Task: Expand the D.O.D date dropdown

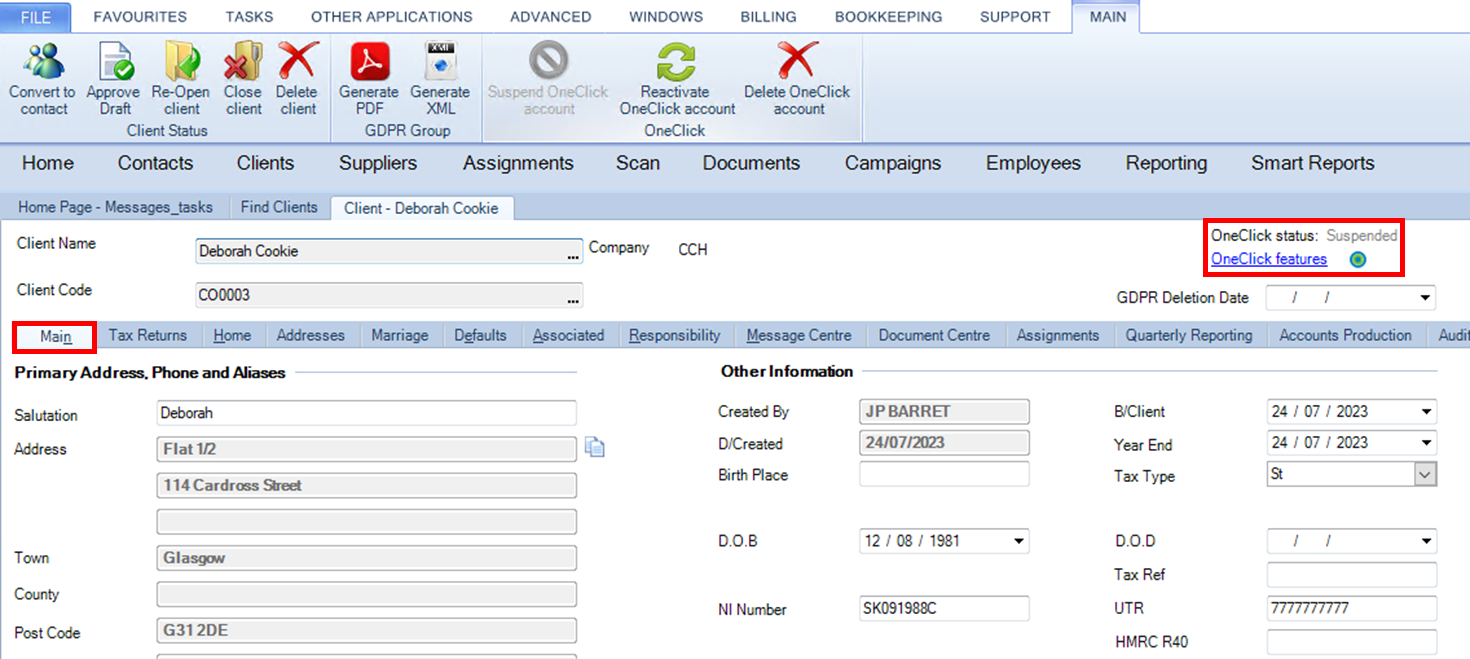Action: coord(1425,541)
